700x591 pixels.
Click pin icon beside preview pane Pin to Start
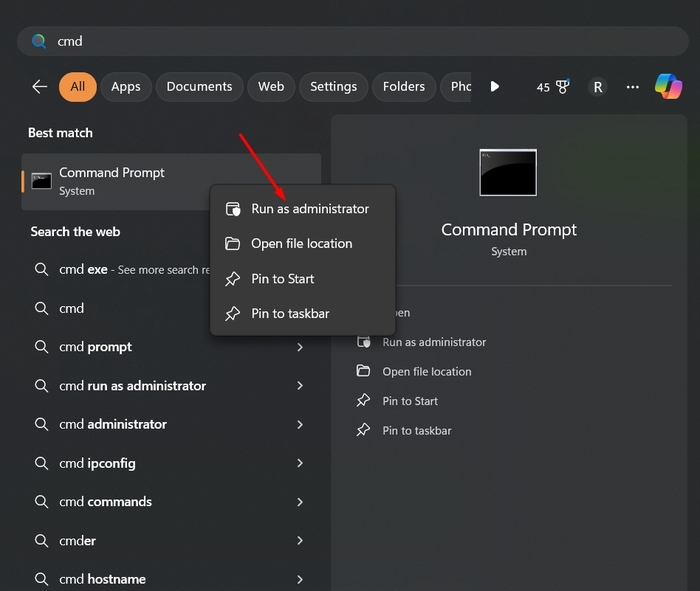(363, 400)
